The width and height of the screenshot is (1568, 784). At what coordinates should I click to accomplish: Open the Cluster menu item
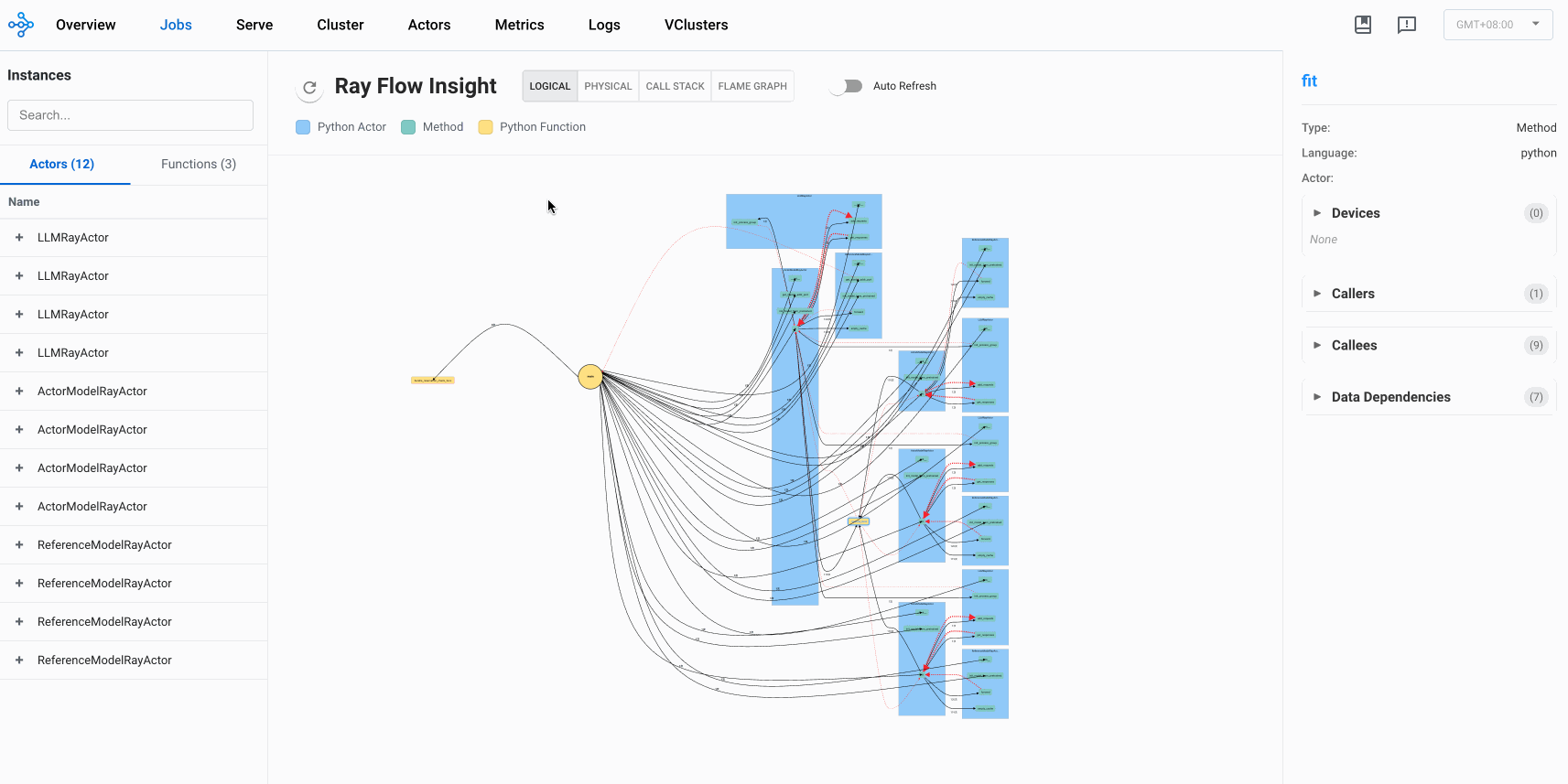pyautogui.click(x=341, y=25)
